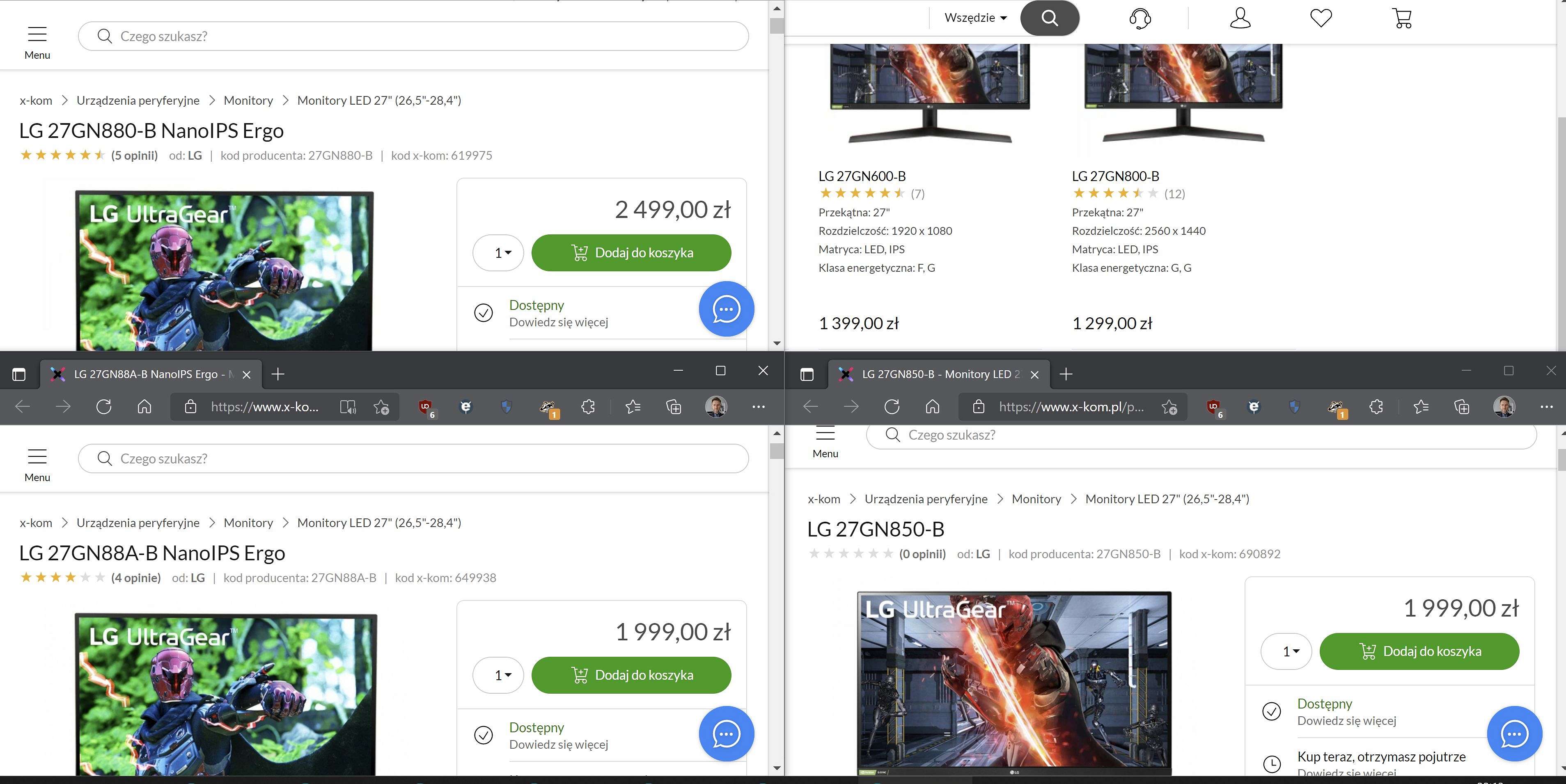The width and height of the screenshot is (1566, 784).
Task: Select the LG 27GN88A-B NanoIPS Ergo browser tab
Action: 151,374
